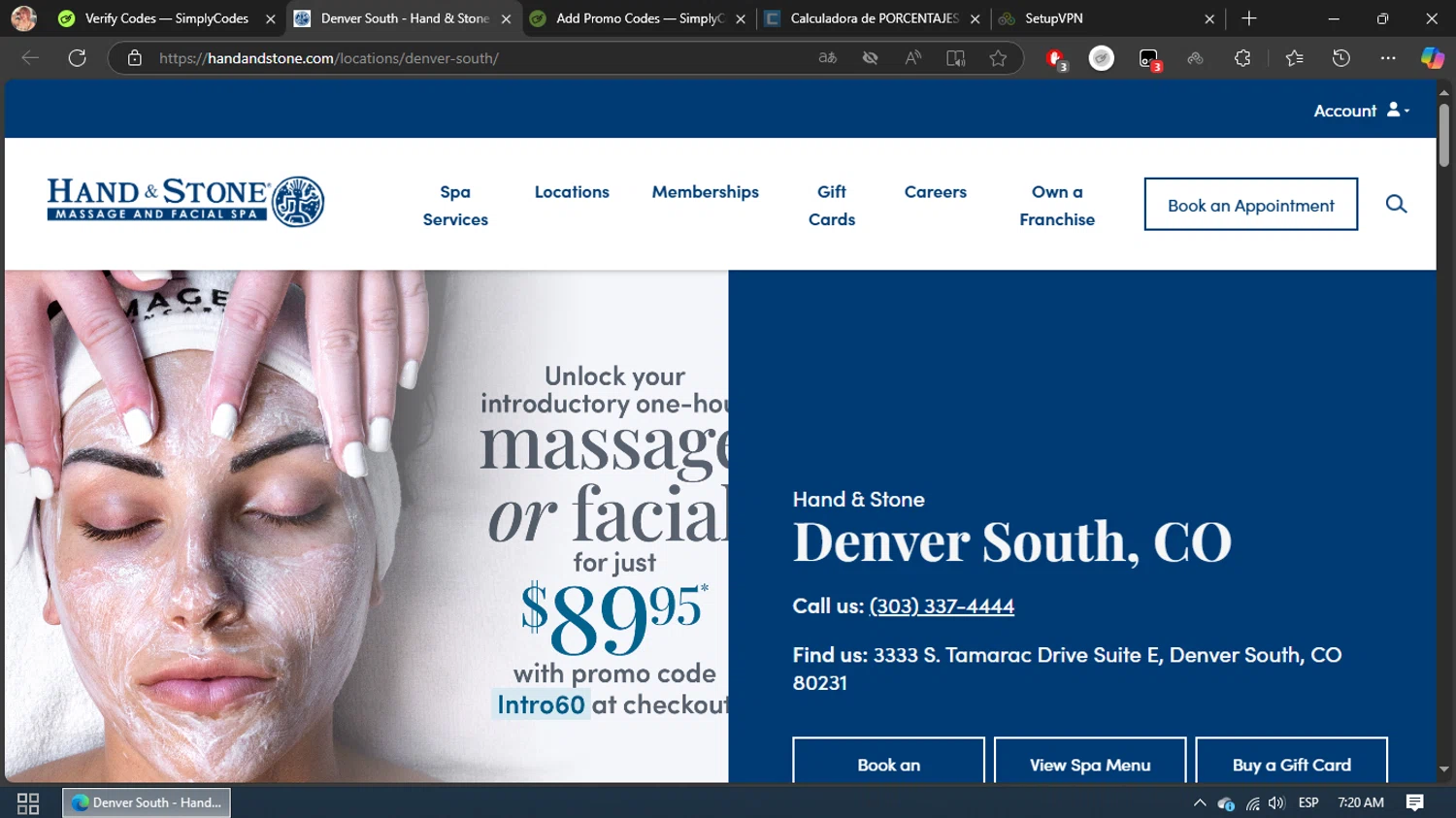Show hidden tray icons chevron
Image resolution: width=1456 pixels, height=818 pixels.
click(x=1200, y=802)
